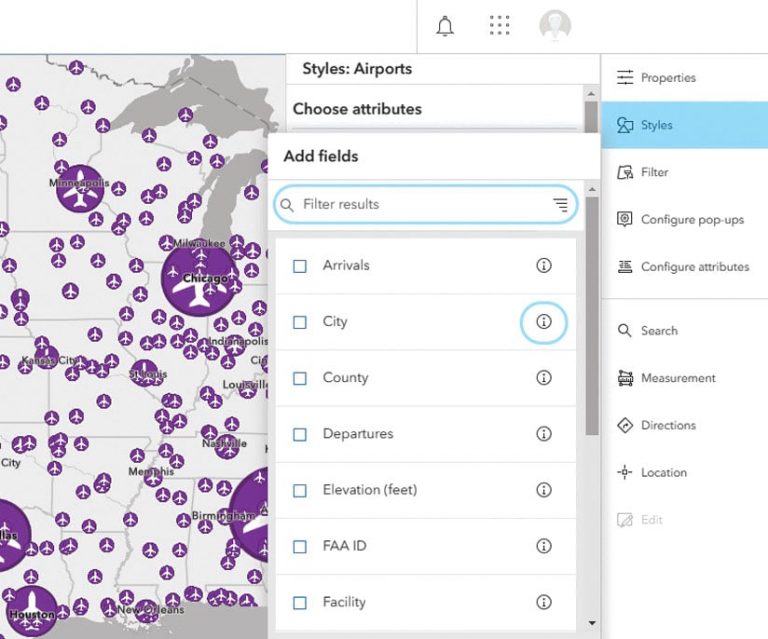Show info for FAA ID field
This screenshot has height=639, width=768.
click(544, 546)
